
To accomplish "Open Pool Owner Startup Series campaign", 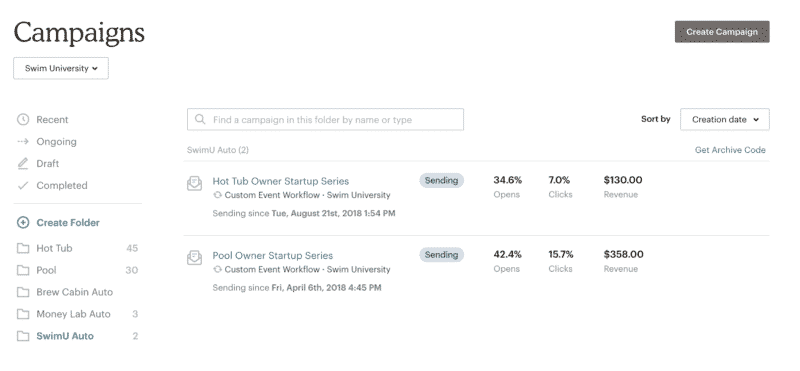I will [272, 255].
